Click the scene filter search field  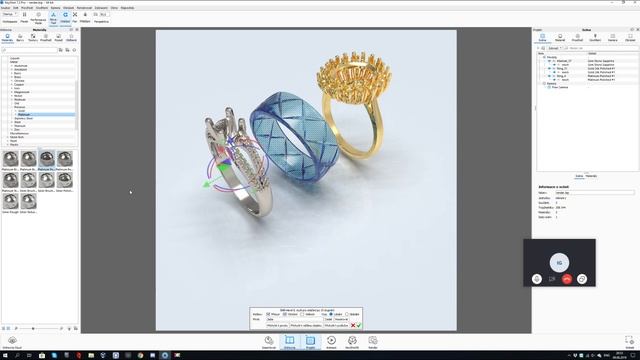tap(601, 48)
